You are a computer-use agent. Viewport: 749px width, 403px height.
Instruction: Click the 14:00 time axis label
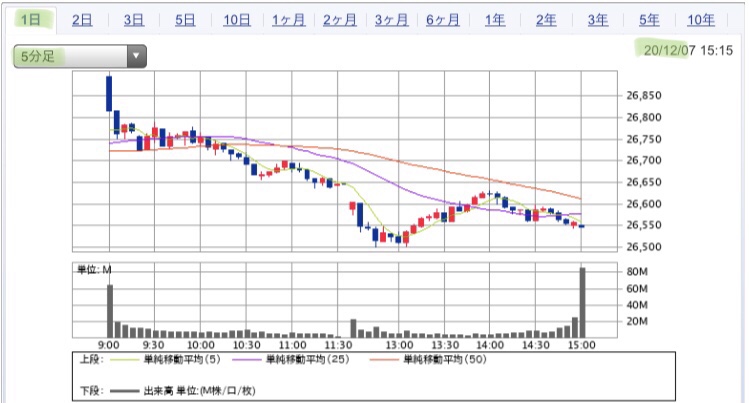(x=490, y=345)
